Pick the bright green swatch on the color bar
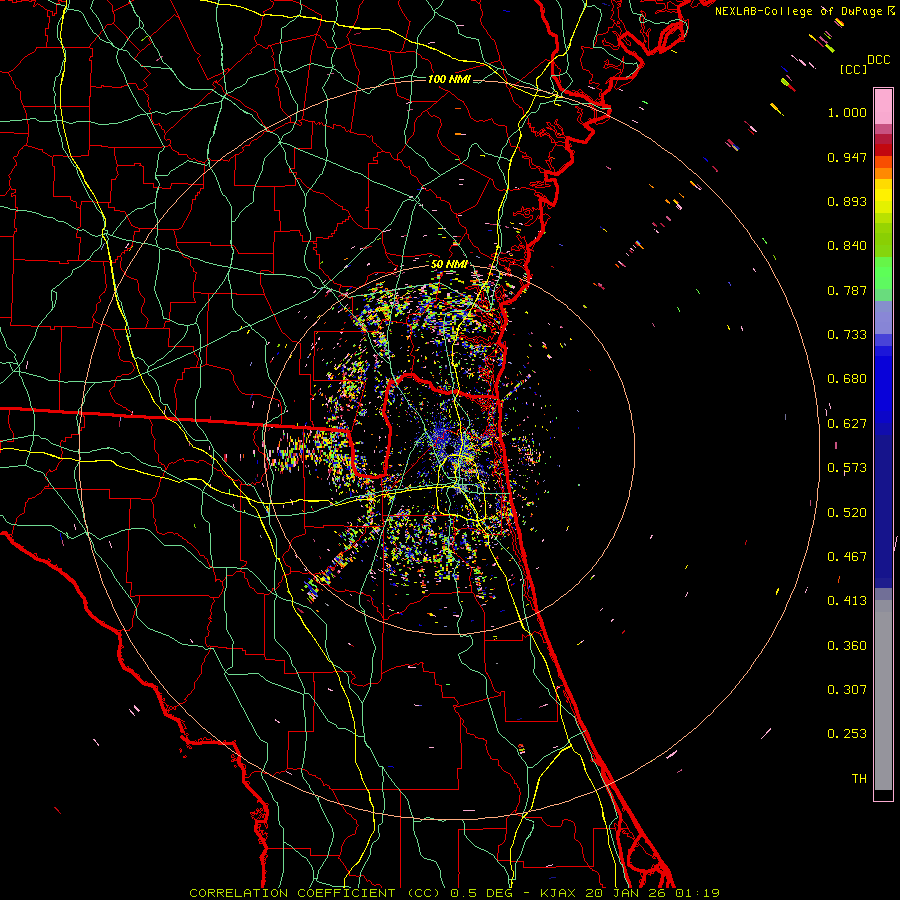900x900 pixels. click(x=883, y=273)
